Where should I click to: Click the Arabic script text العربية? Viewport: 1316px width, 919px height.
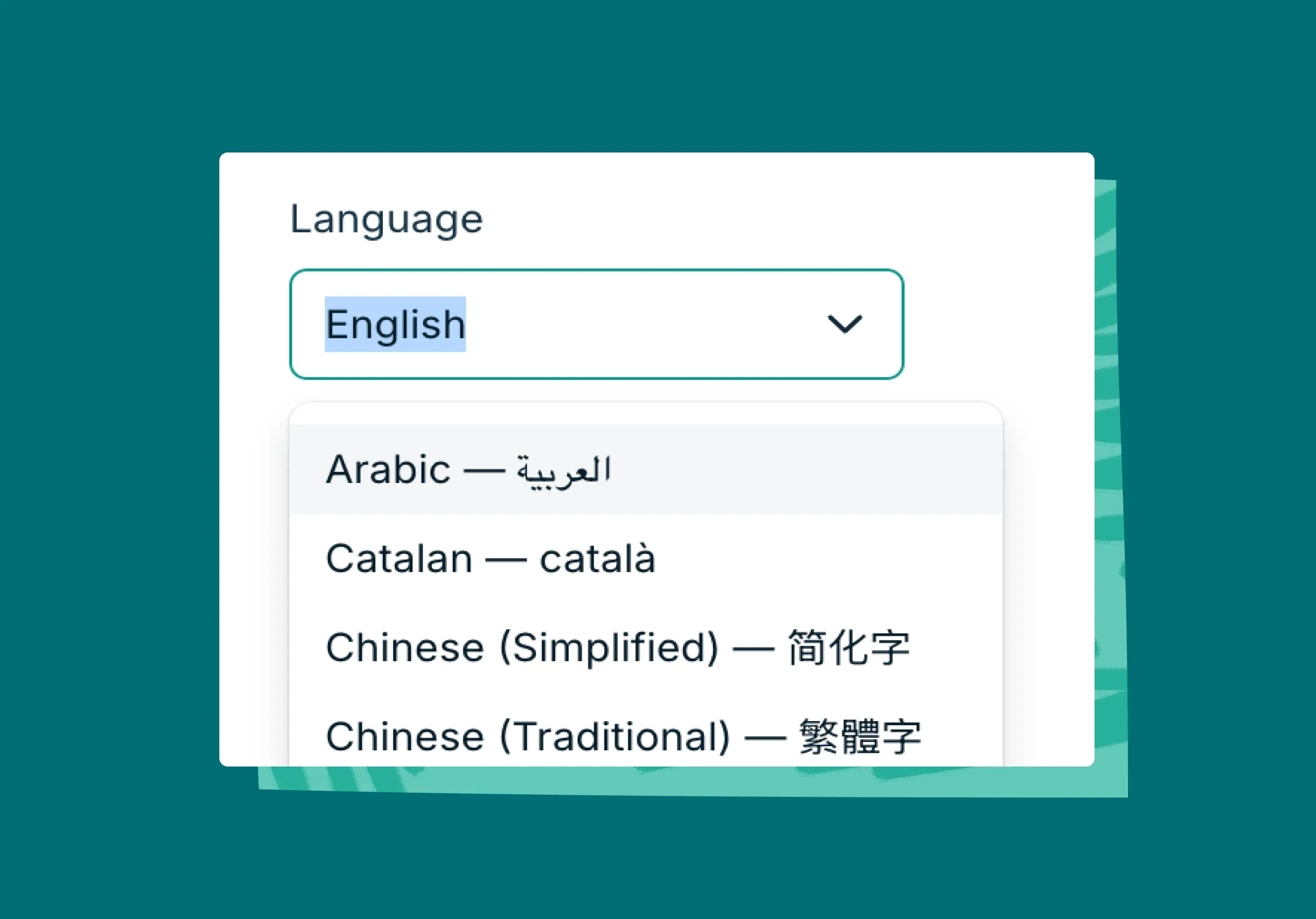pyautogui.click(x=563, y=472)
